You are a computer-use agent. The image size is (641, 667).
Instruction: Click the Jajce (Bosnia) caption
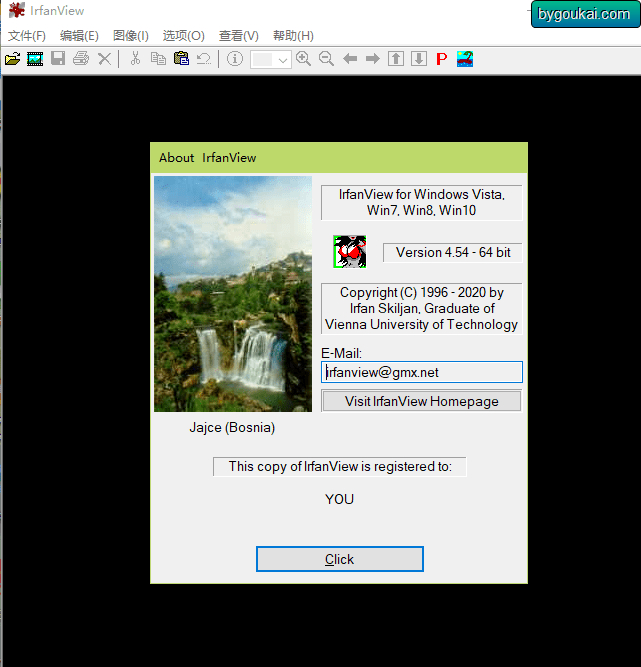232,427
